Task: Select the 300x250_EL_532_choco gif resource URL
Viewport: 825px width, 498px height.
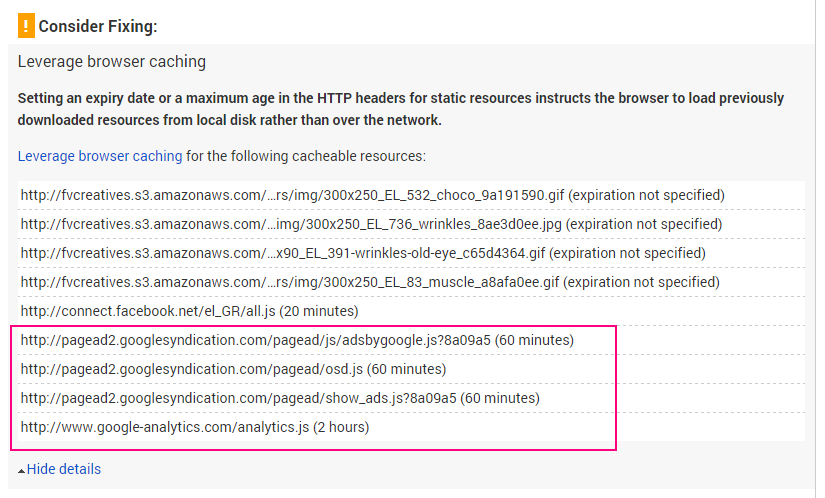Action: pyautogui.click(x=293, y=195)
